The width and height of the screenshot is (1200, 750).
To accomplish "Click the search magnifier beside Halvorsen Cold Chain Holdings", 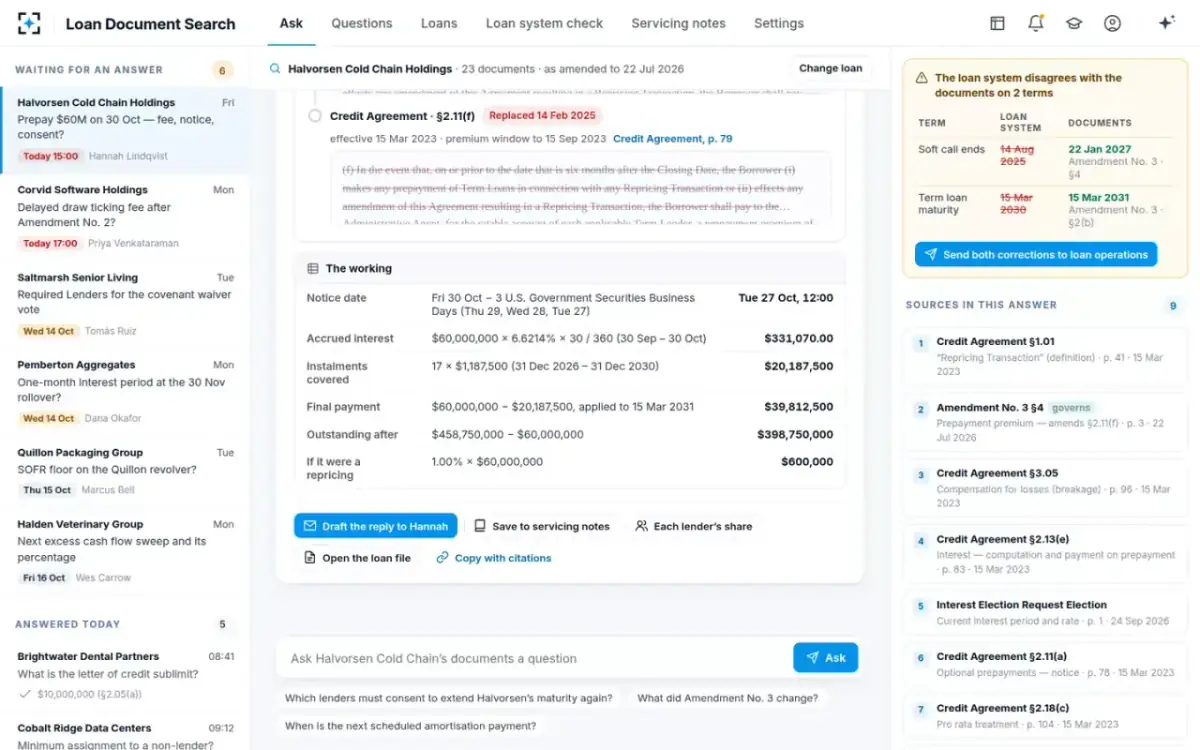I will tap(275, 69).
